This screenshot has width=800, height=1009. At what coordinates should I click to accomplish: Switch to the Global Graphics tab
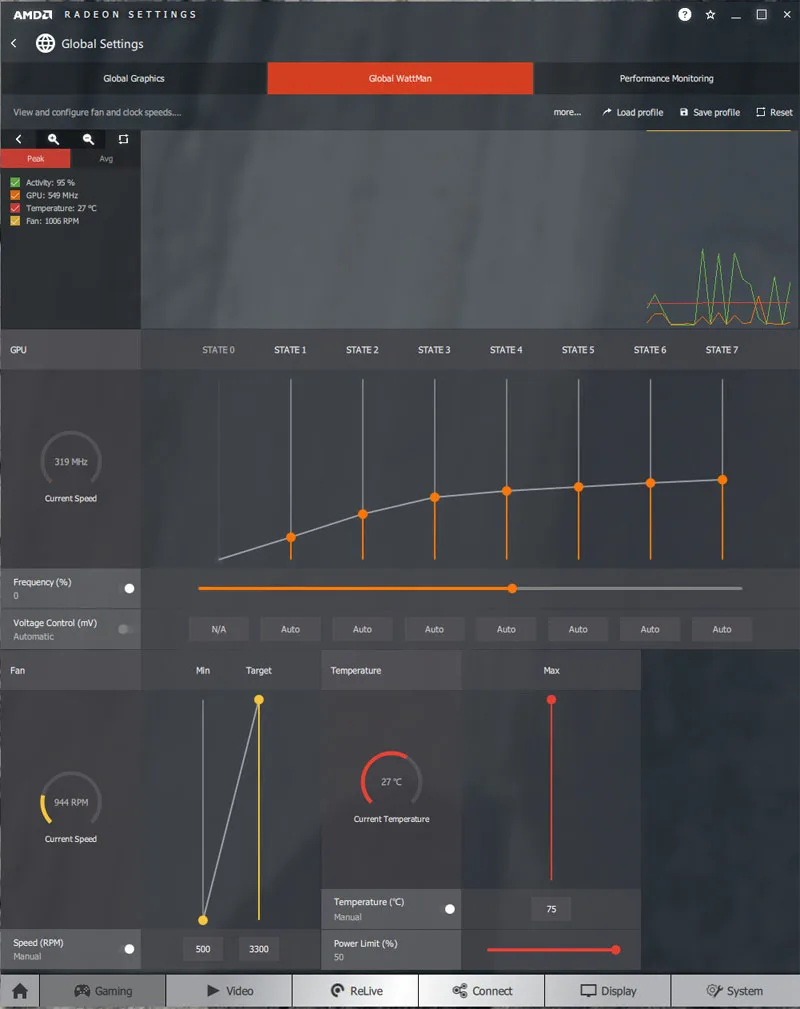(x=134, y=79)
